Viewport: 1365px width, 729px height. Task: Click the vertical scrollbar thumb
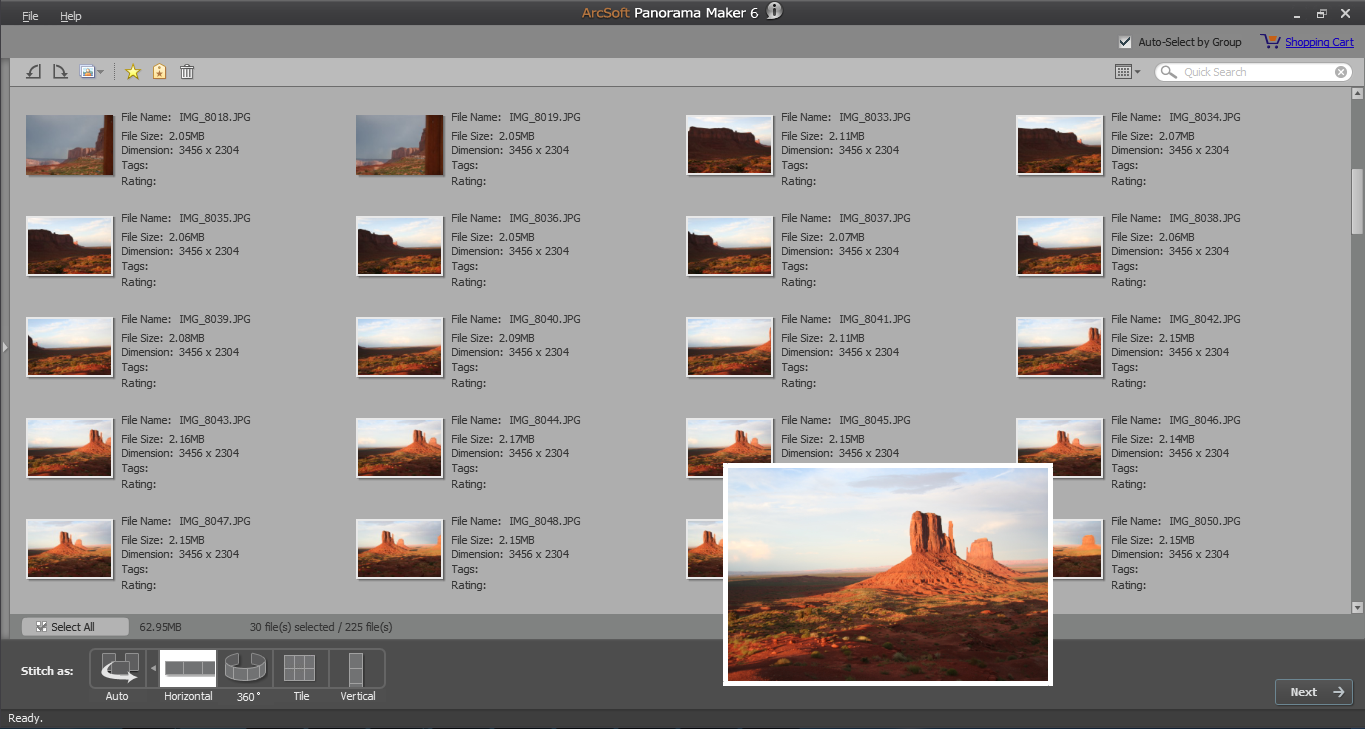(1357, 201)
